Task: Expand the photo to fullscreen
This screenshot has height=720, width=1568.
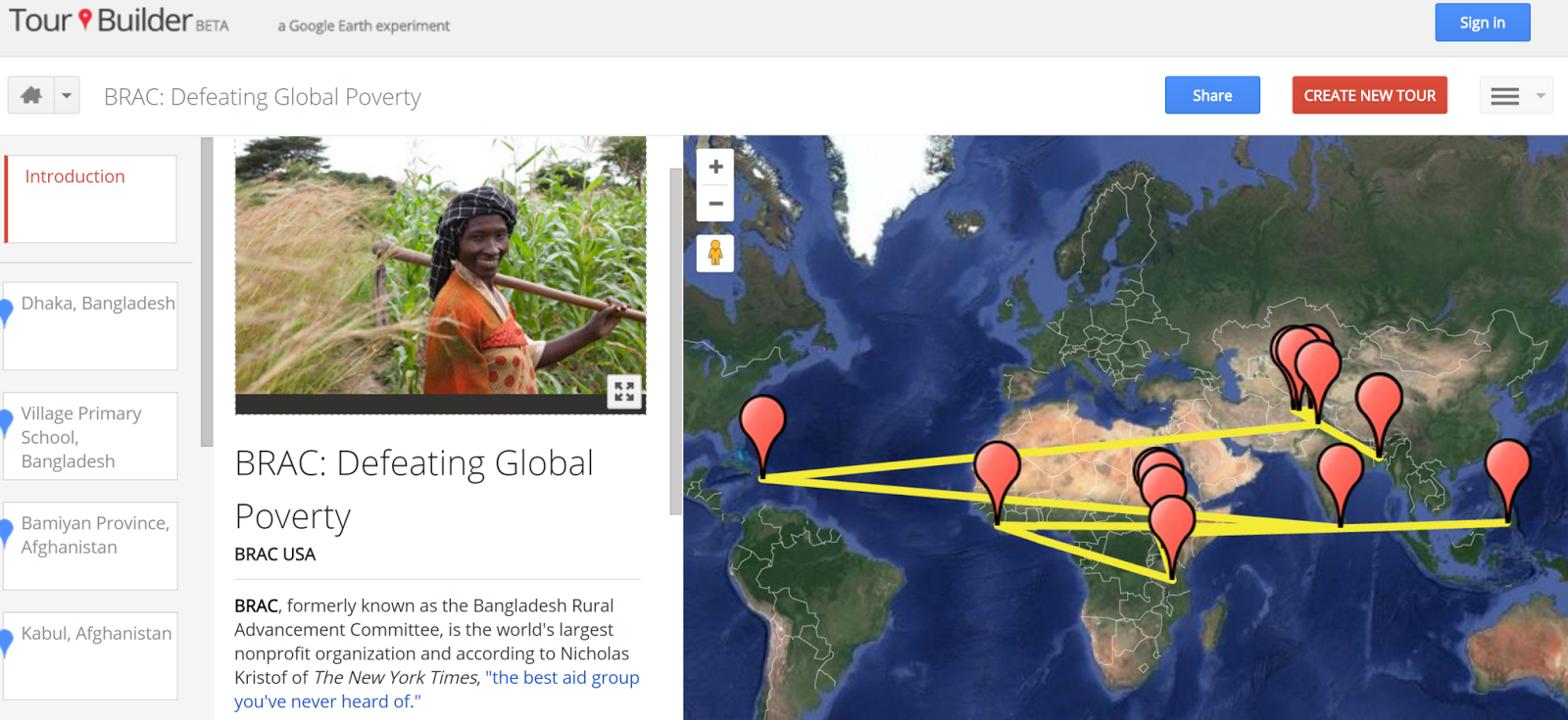Action: pos(623,392)
